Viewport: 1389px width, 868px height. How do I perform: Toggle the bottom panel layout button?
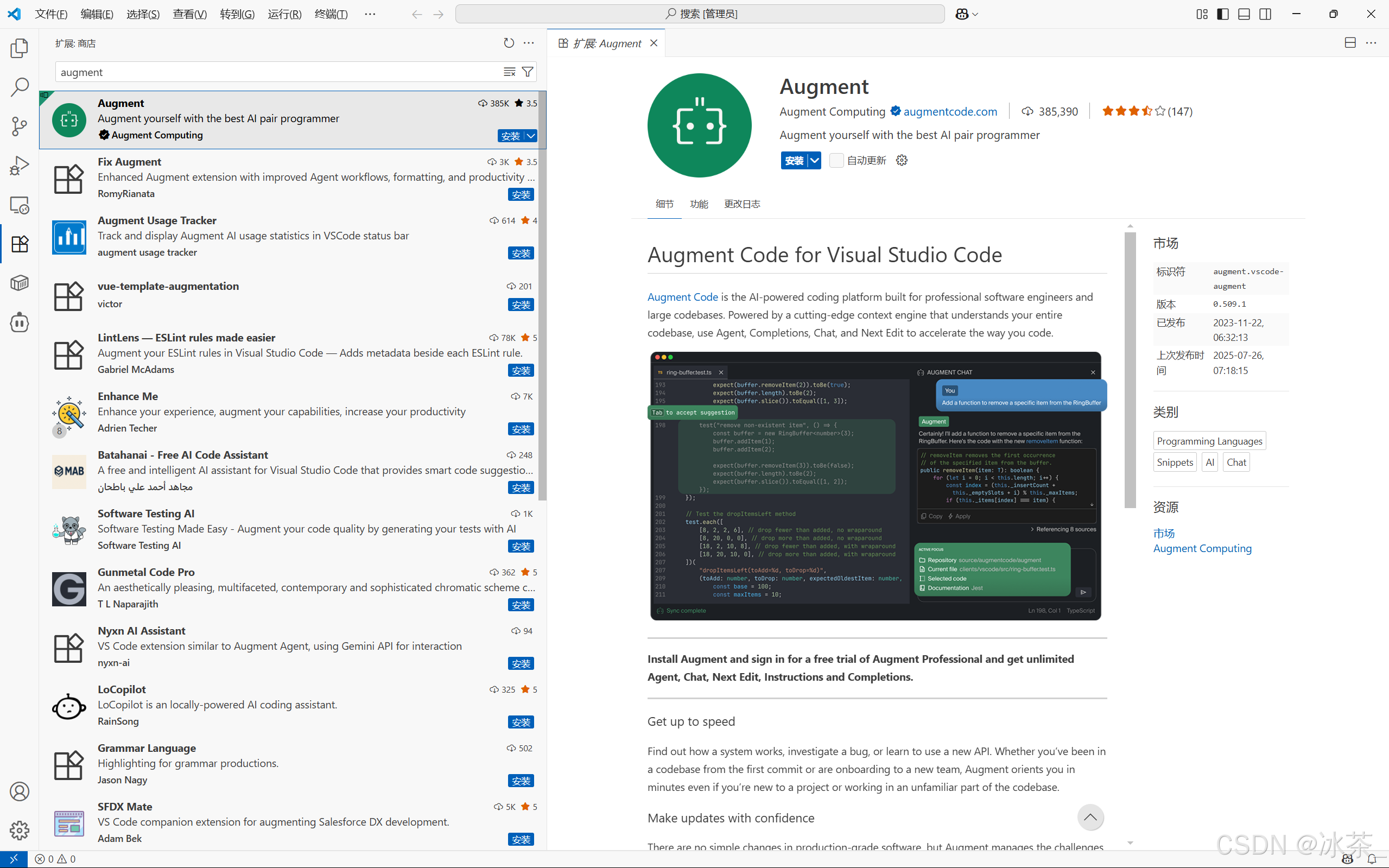pos(1244,14)
